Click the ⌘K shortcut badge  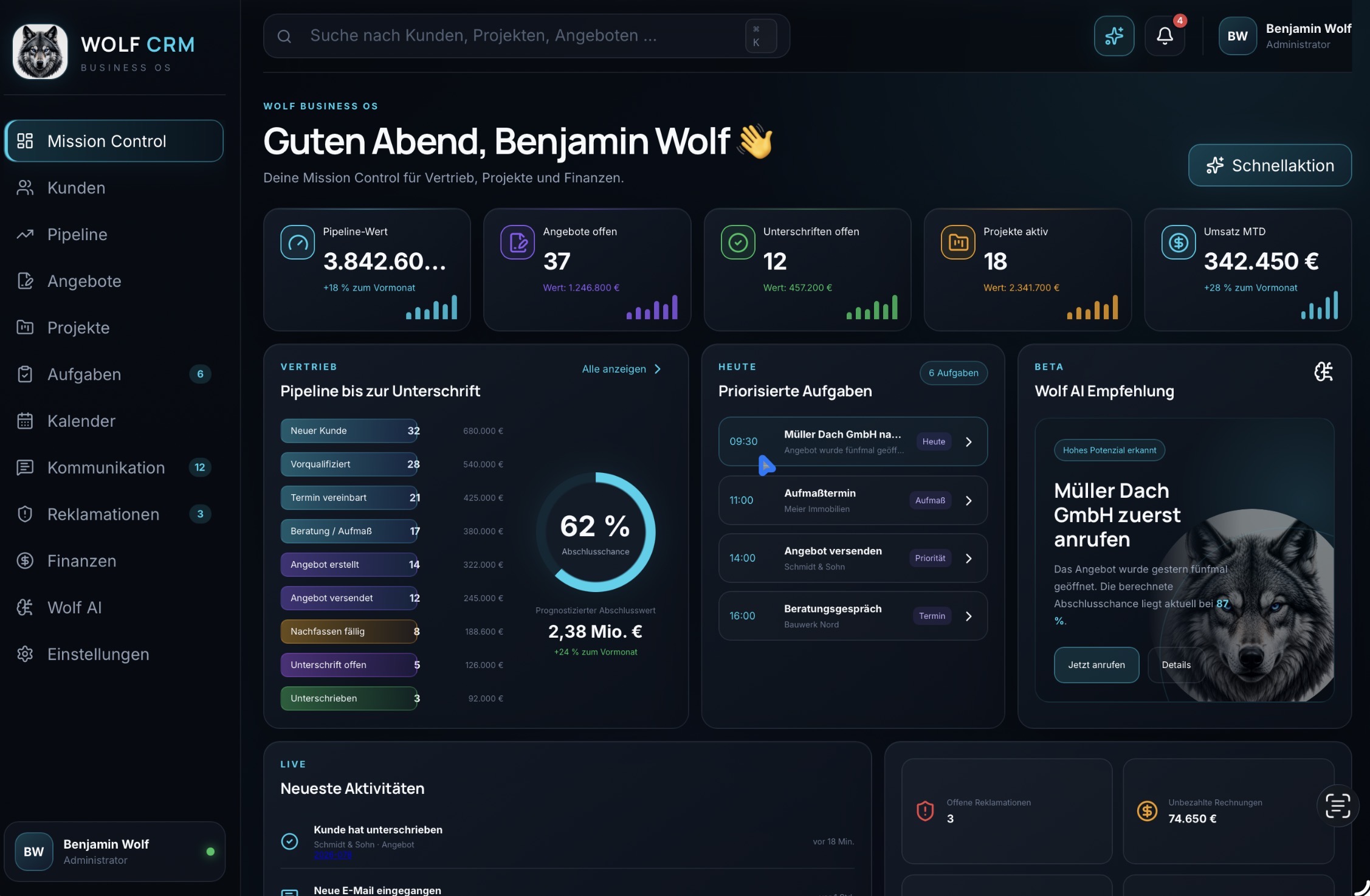(x=761, y=36)
